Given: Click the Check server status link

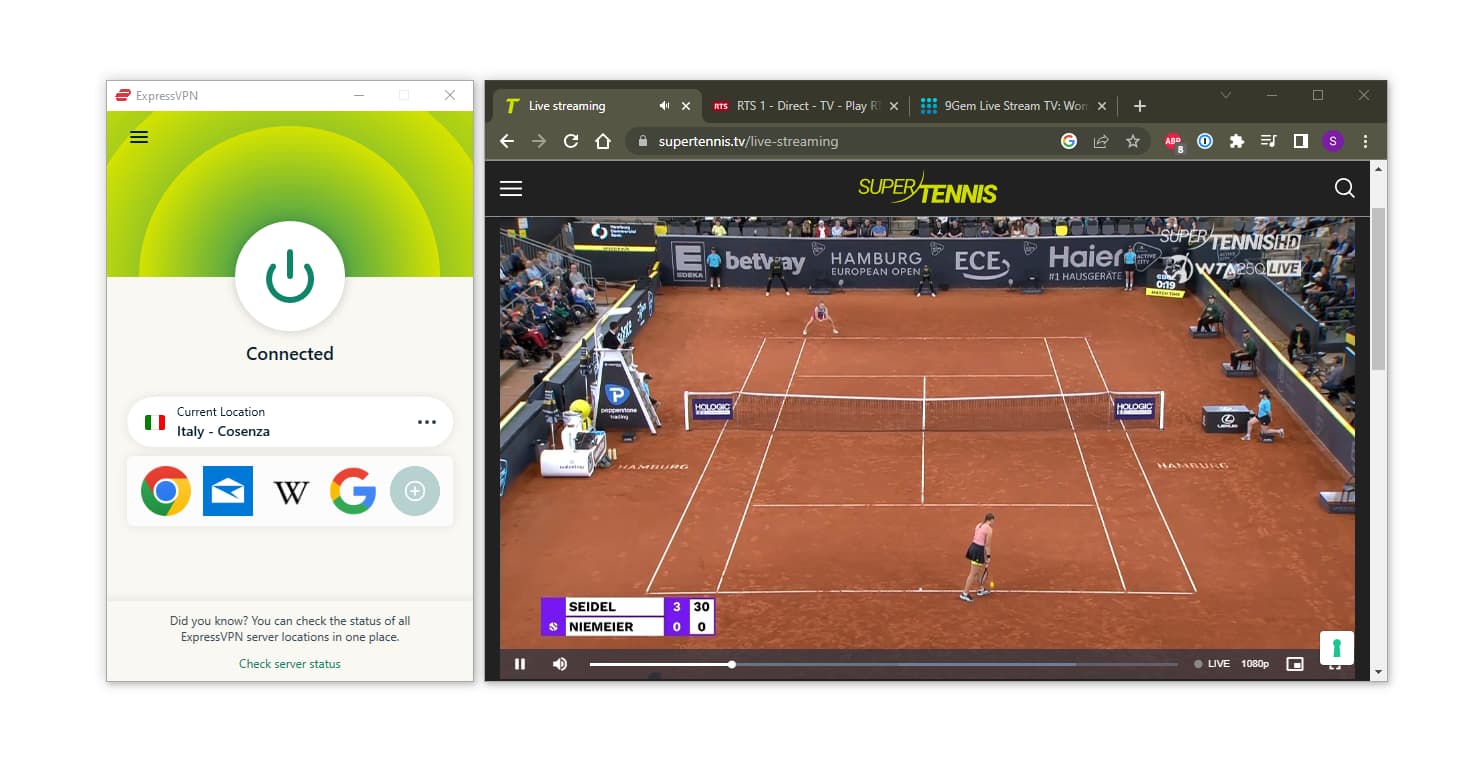Looking at the screenshot, I should 290,664.
